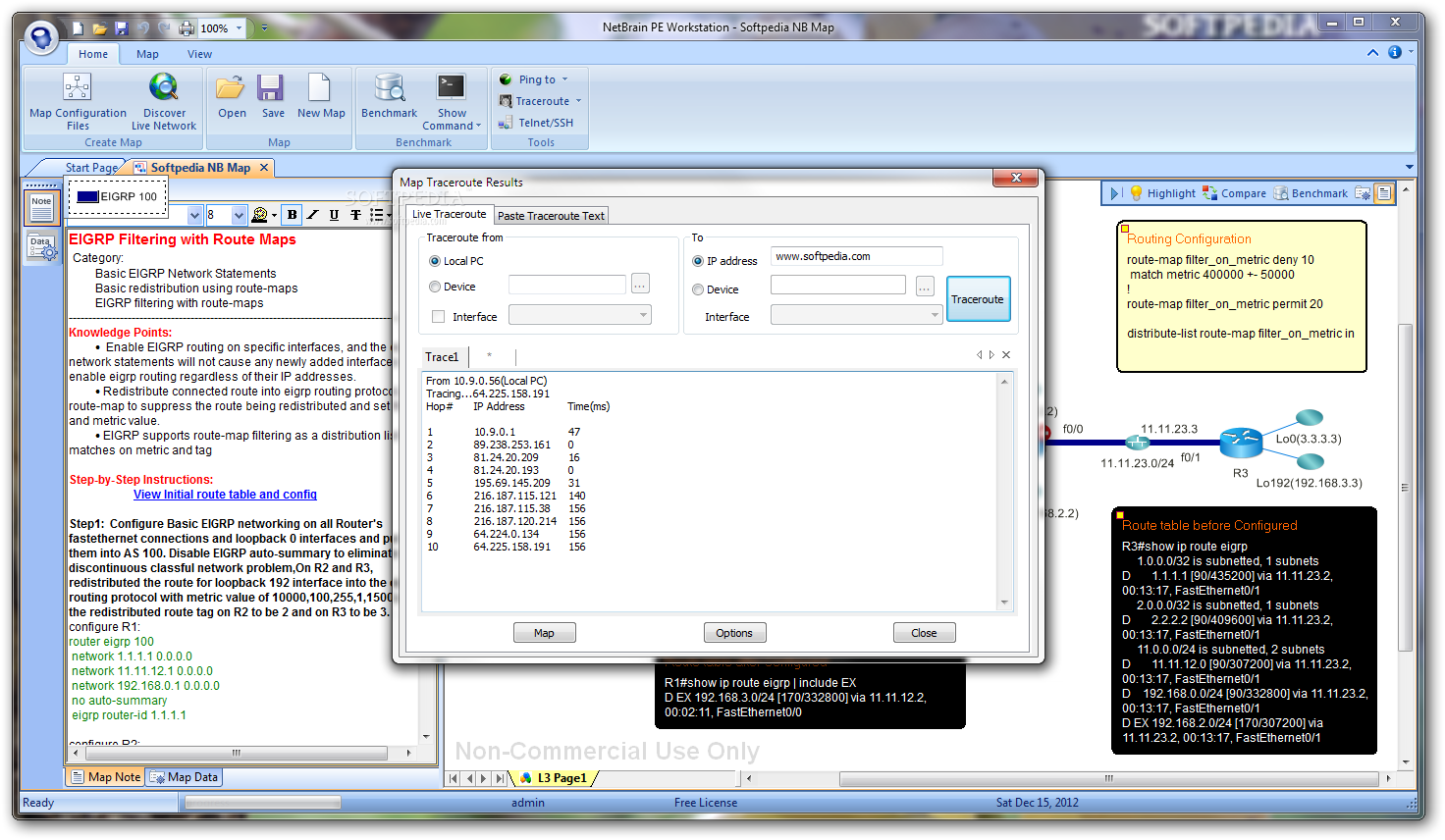Switch to Map Data bottom tab
The height and width of the screenshot is (840, 1445).
tap(185, 777)
